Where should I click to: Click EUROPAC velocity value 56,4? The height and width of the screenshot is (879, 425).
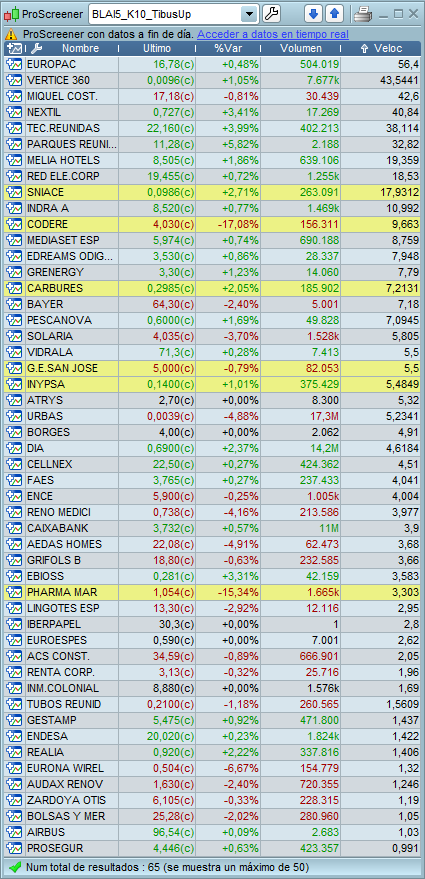[x=407, y=64]
